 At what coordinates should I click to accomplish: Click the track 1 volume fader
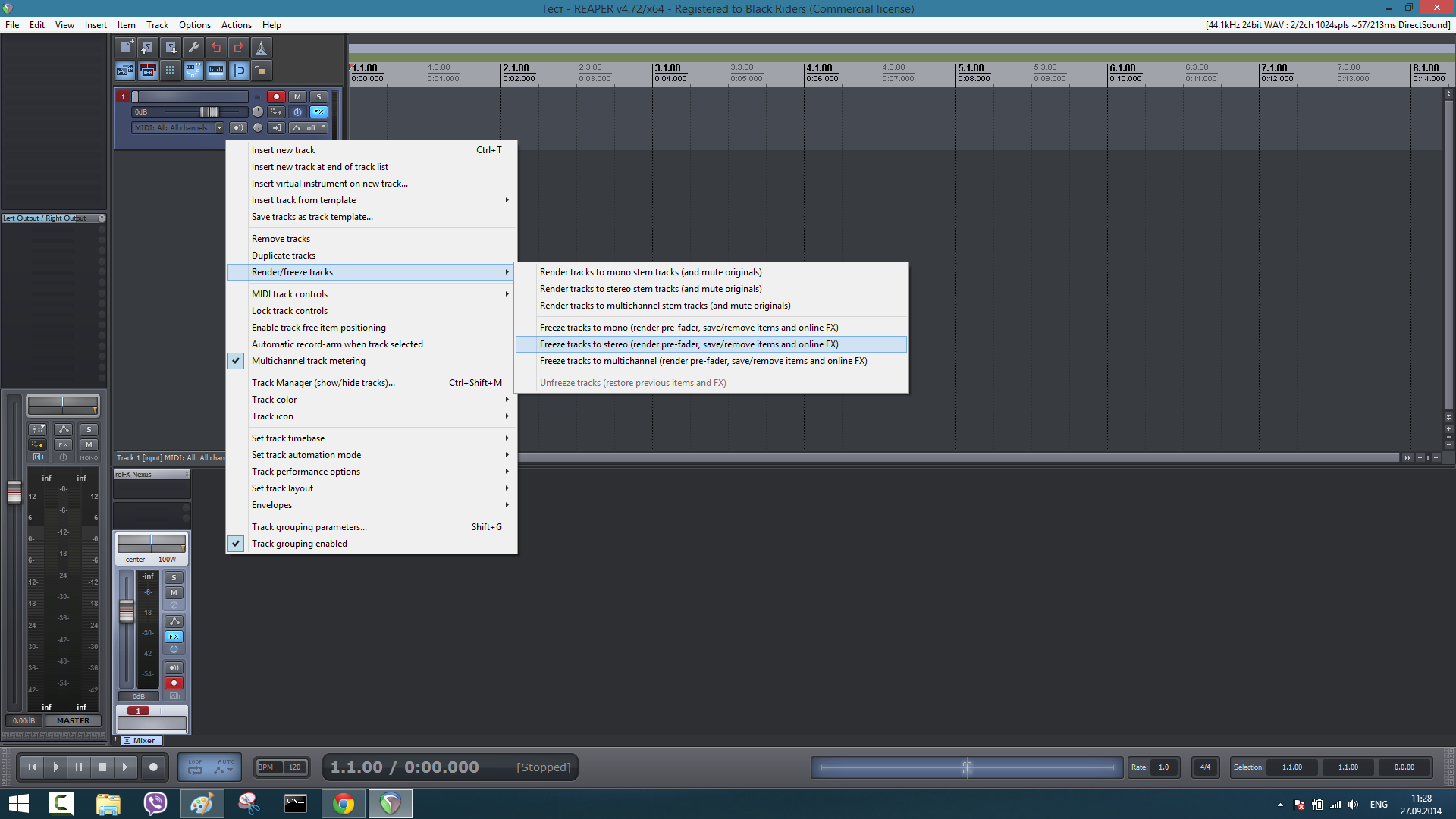tap(209, 111)
